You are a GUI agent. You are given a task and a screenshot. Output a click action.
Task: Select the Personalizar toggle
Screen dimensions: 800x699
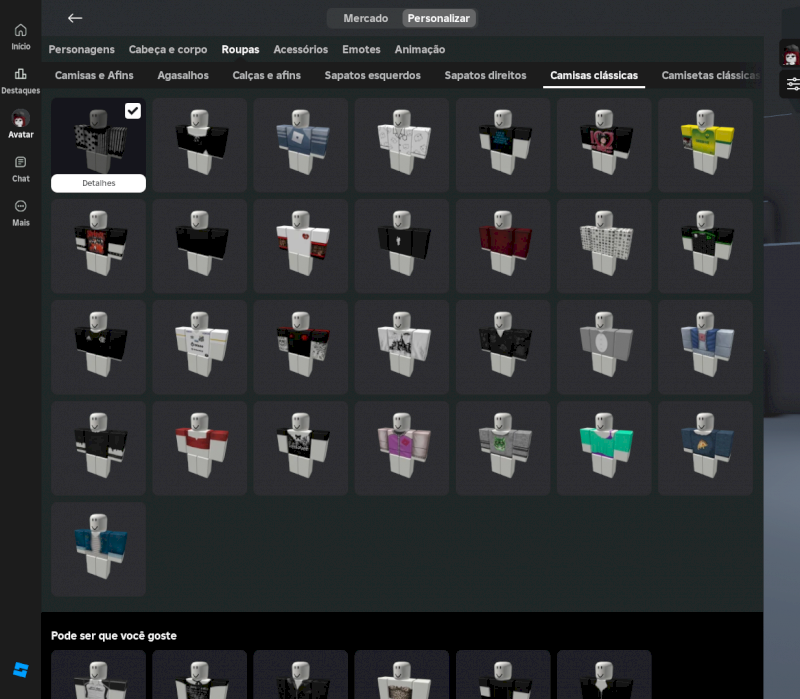coord(438,18)
